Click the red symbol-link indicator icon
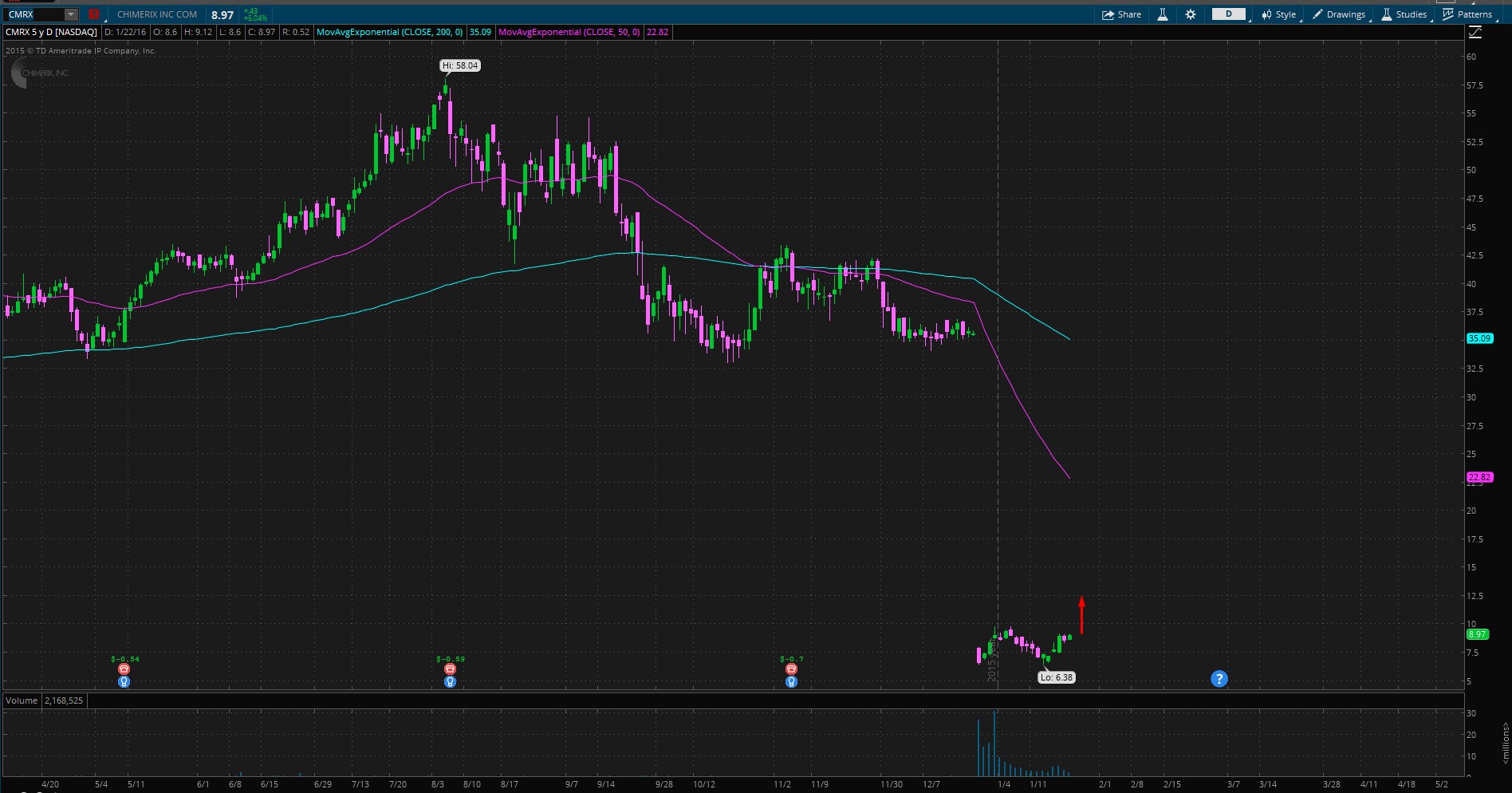Viewport: 1512px width, 793px height. click(x=94, y=14)
